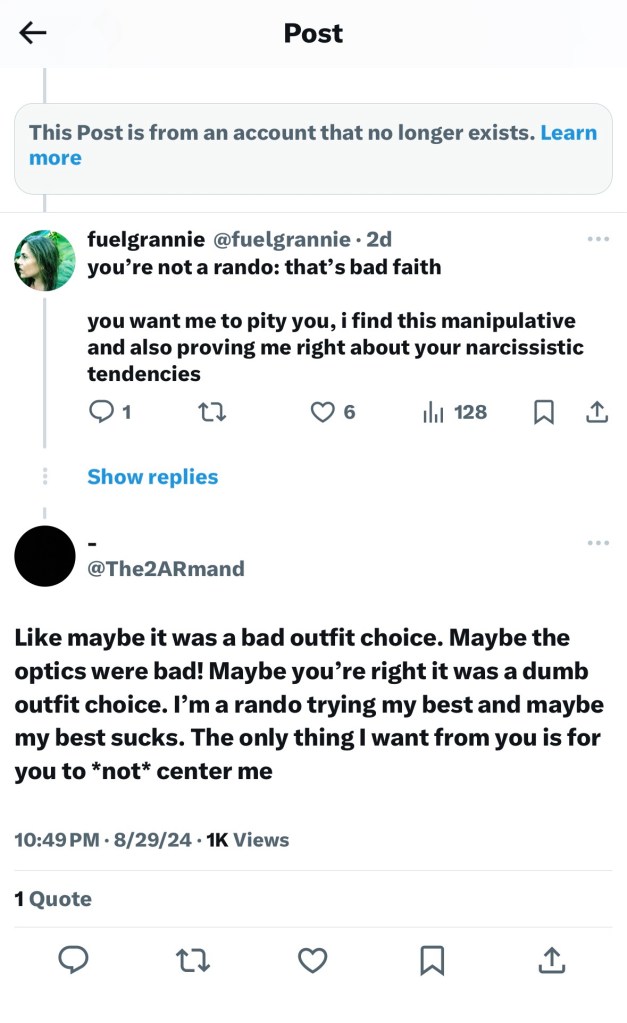Open more options for The2ARmand's post

click(598, 543)
